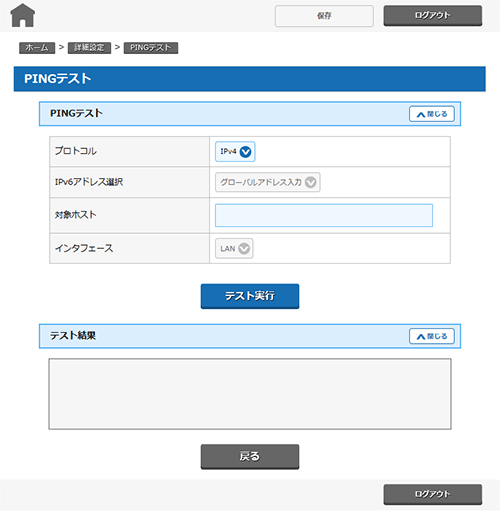Log out using bottom ログアウト button
Viewport: 500px width, 517px height.
coord(433,494)
